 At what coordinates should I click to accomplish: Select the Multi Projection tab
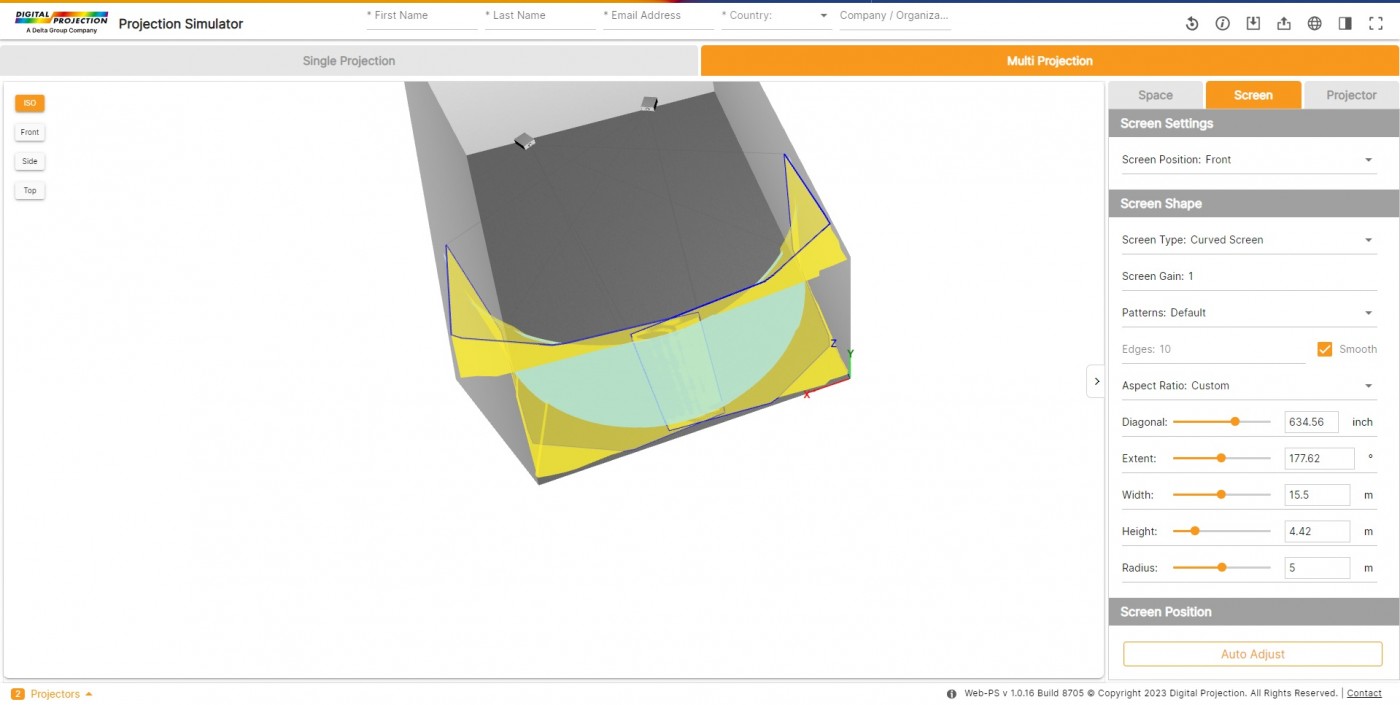(1050, 61)
